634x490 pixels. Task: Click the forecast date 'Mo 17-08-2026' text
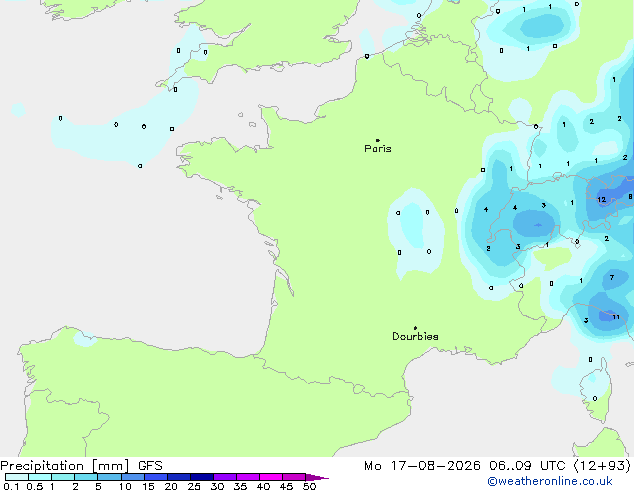tap(422, 466)
